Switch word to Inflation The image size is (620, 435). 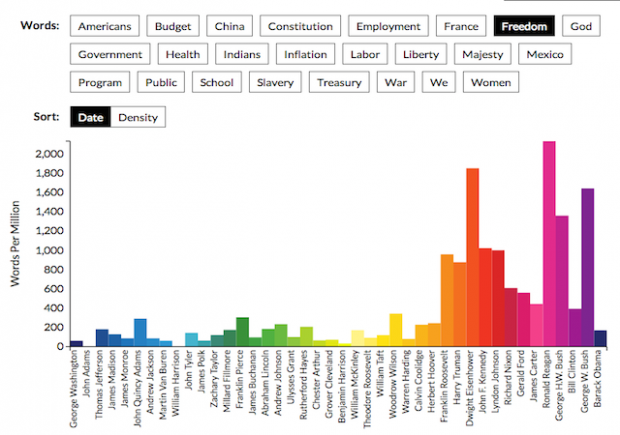(x=304, y=54)
